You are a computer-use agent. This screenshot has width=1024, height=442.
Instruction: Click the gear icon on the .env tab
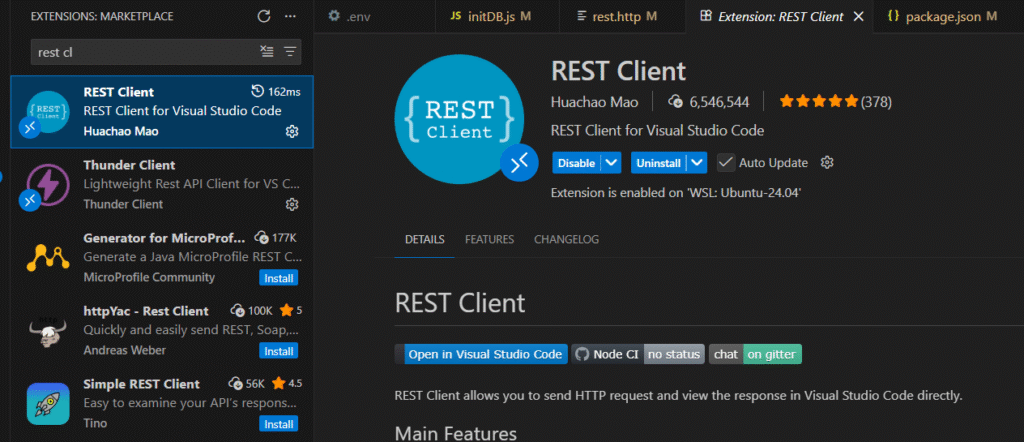click(334, 16)
